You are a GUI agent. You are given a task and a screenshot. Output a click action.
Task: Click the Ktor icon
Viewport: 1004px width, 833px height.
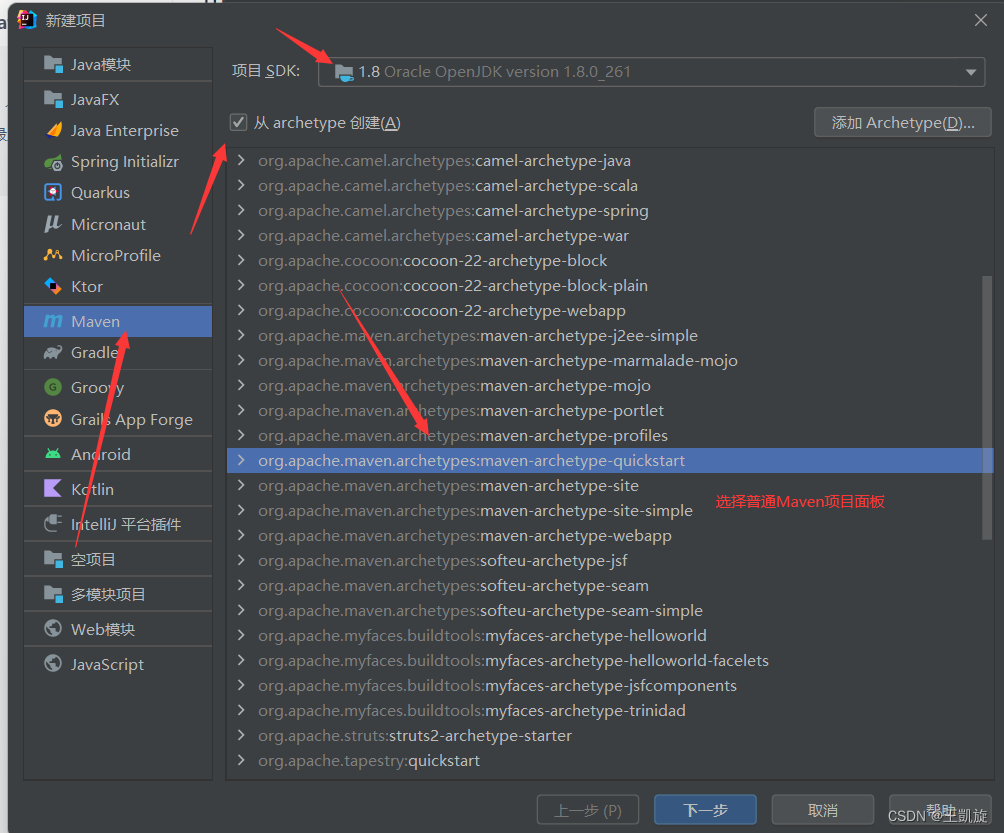(x=53, y=286)
